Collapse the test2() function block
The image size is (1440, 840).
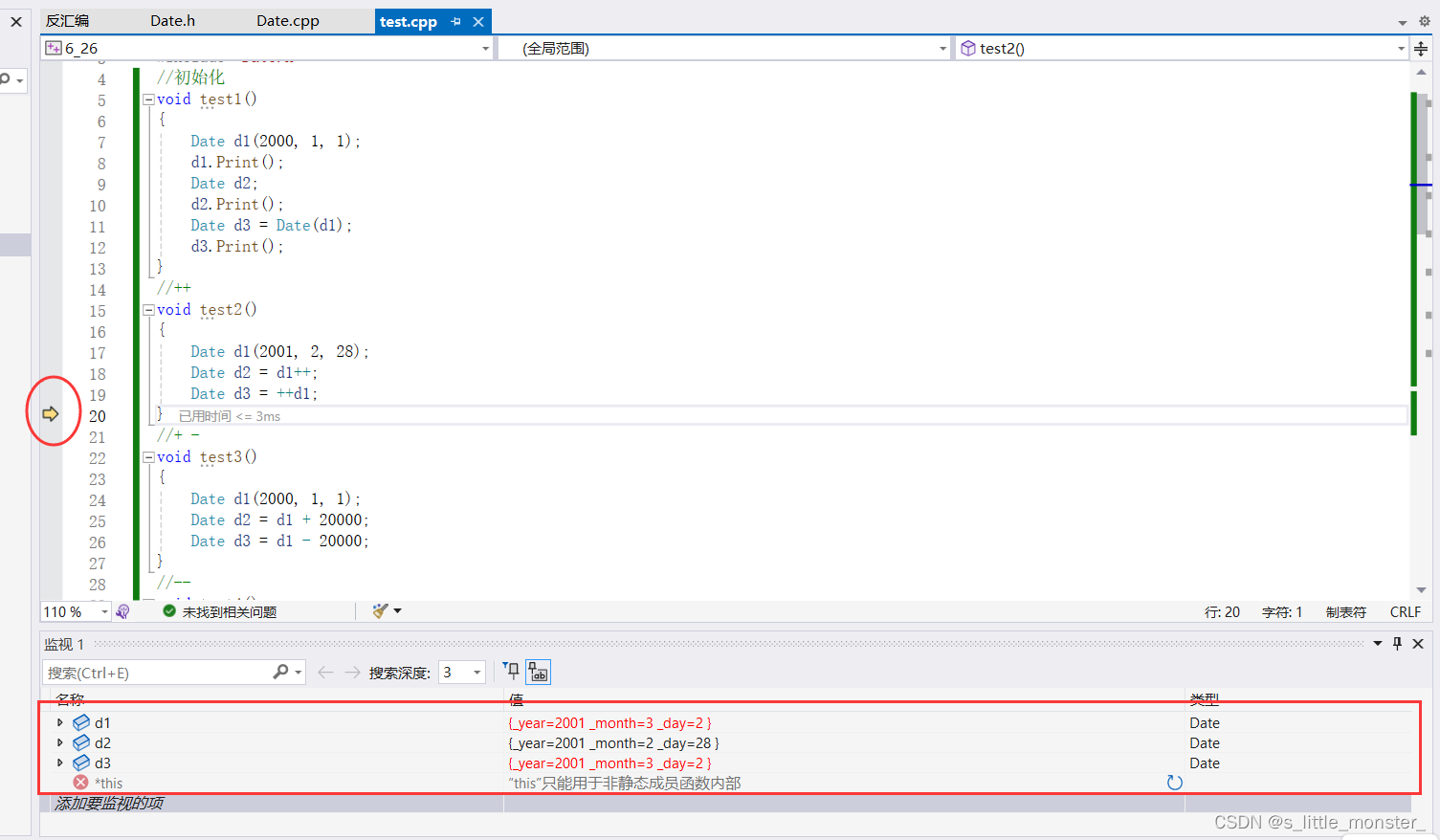pyautogui.click(x=148, y=310)
